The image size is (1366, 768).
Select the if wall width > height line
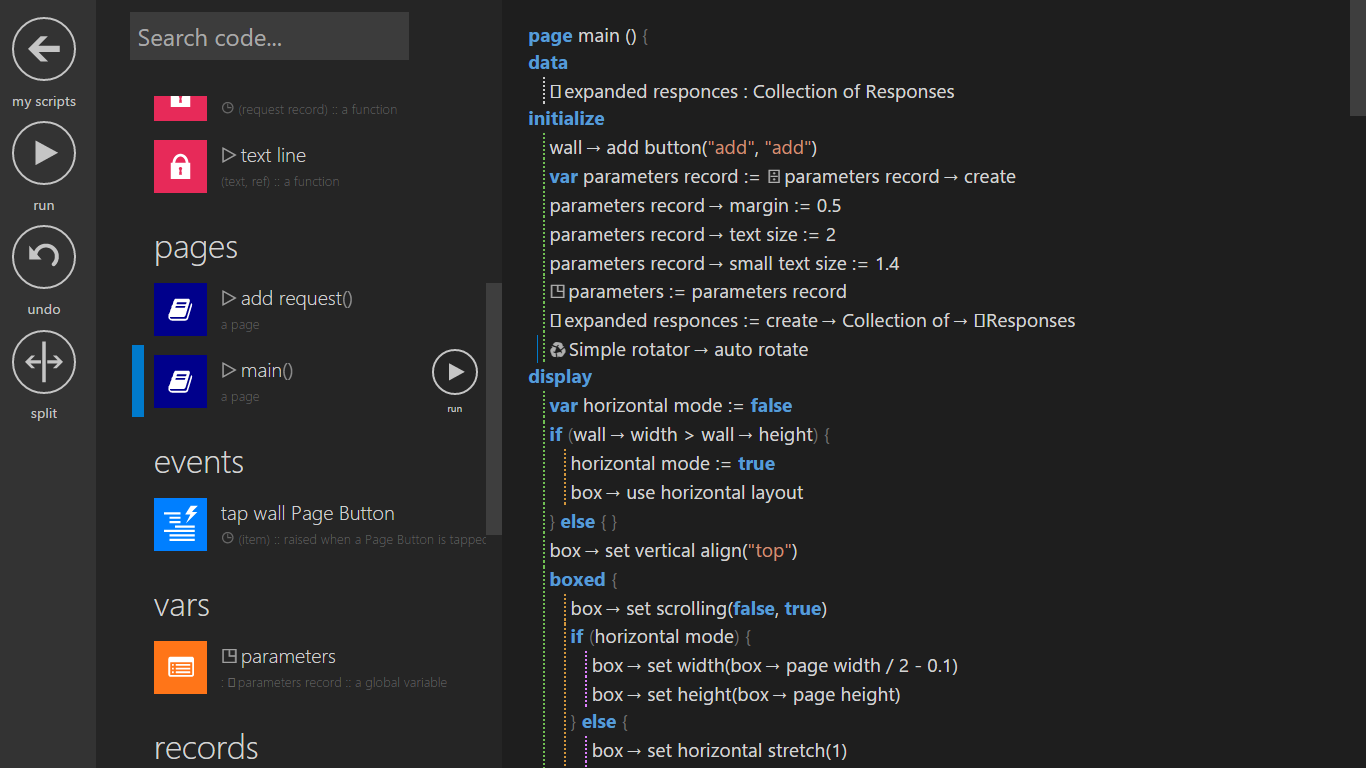[x=689, y=435]
